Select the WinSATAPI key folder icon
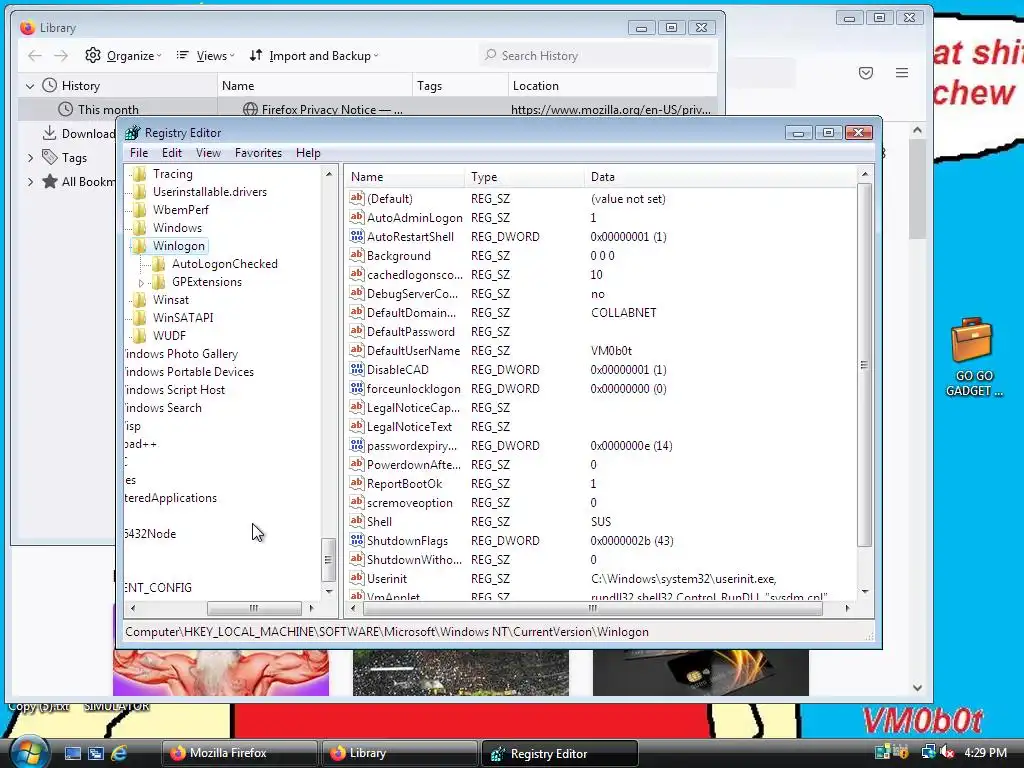 click(139, 318)
